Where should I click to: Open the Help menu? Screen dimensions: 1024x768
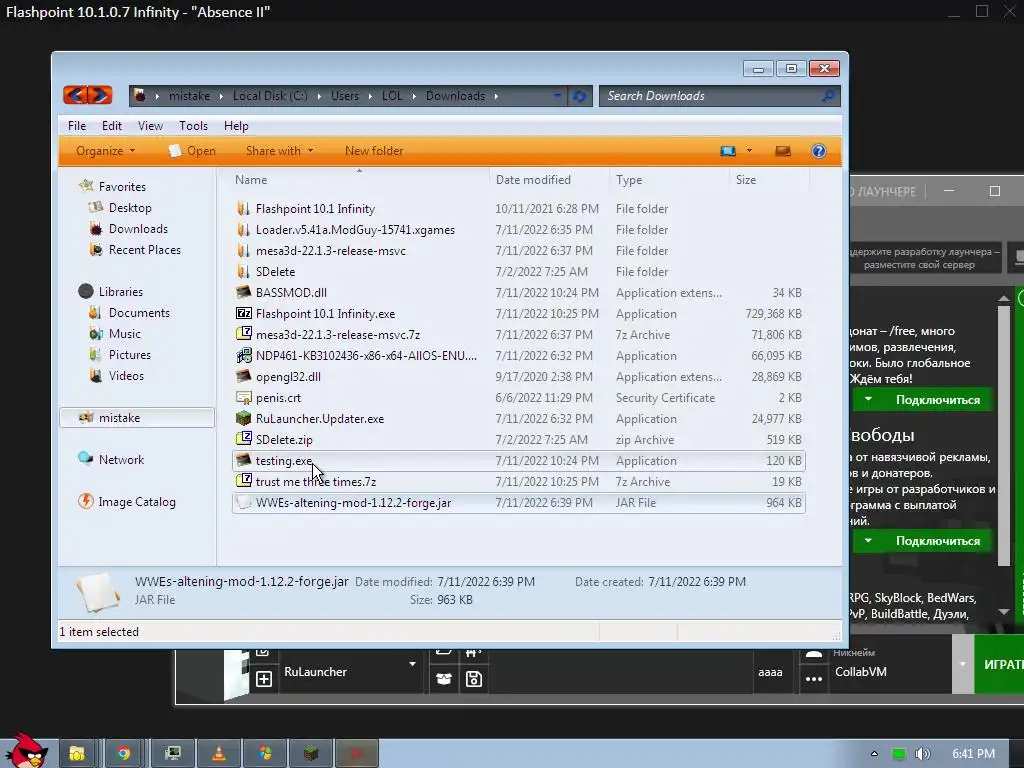(x=236, y=126)
